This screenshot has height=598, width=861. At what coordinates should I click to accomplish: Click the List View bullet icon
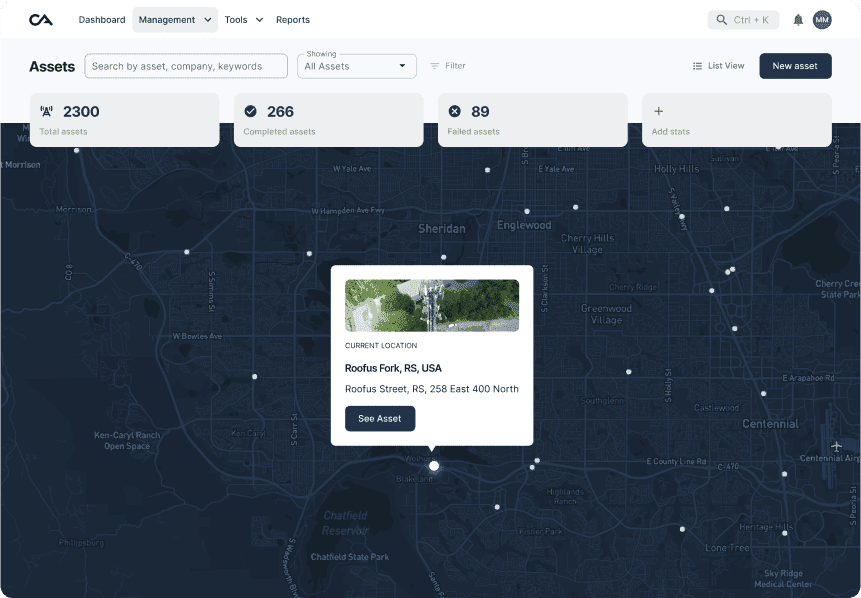[697, 66]
